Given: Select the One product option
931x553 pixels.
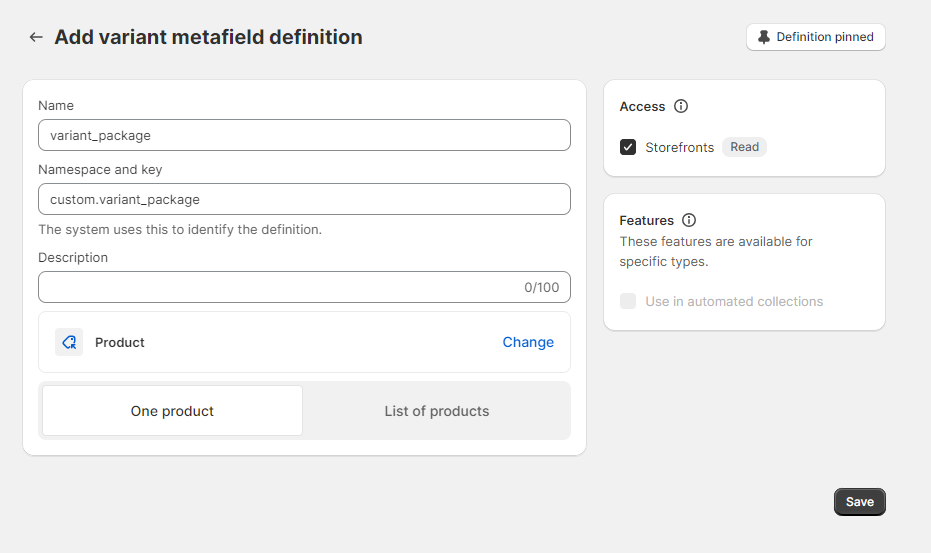Looking at the screenshot, I should click(x=172, y=411).
